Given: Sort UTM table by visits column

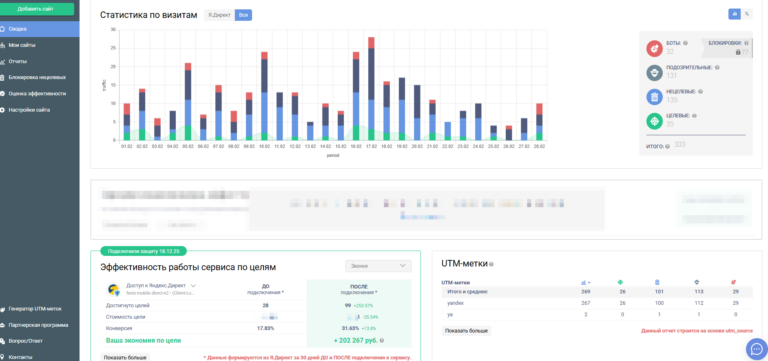Looking at the screenshot, I should [x=585, y=283].
